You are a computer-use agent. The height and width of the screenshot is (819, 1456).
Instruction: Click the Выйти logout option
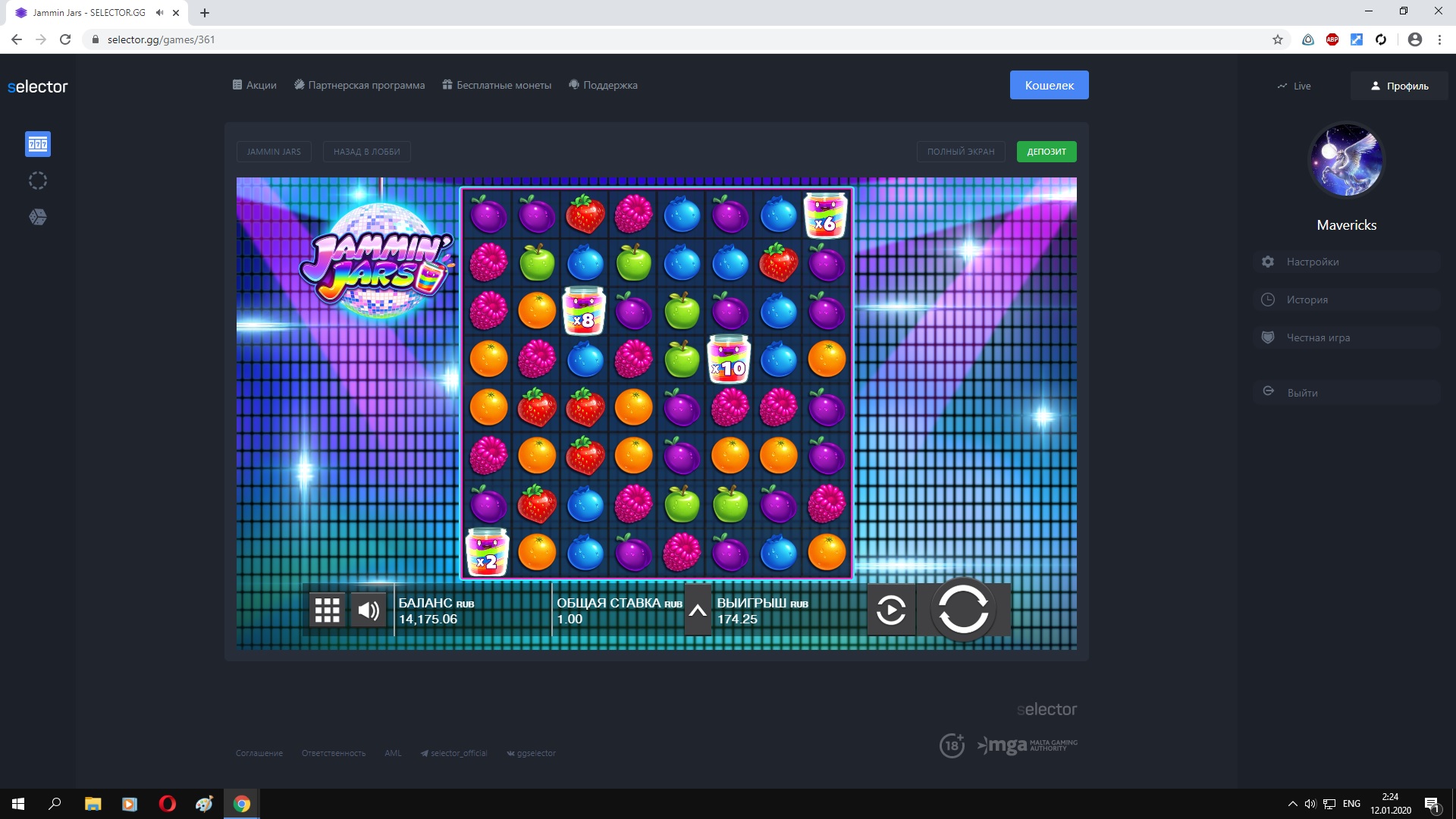point(1301,393)
